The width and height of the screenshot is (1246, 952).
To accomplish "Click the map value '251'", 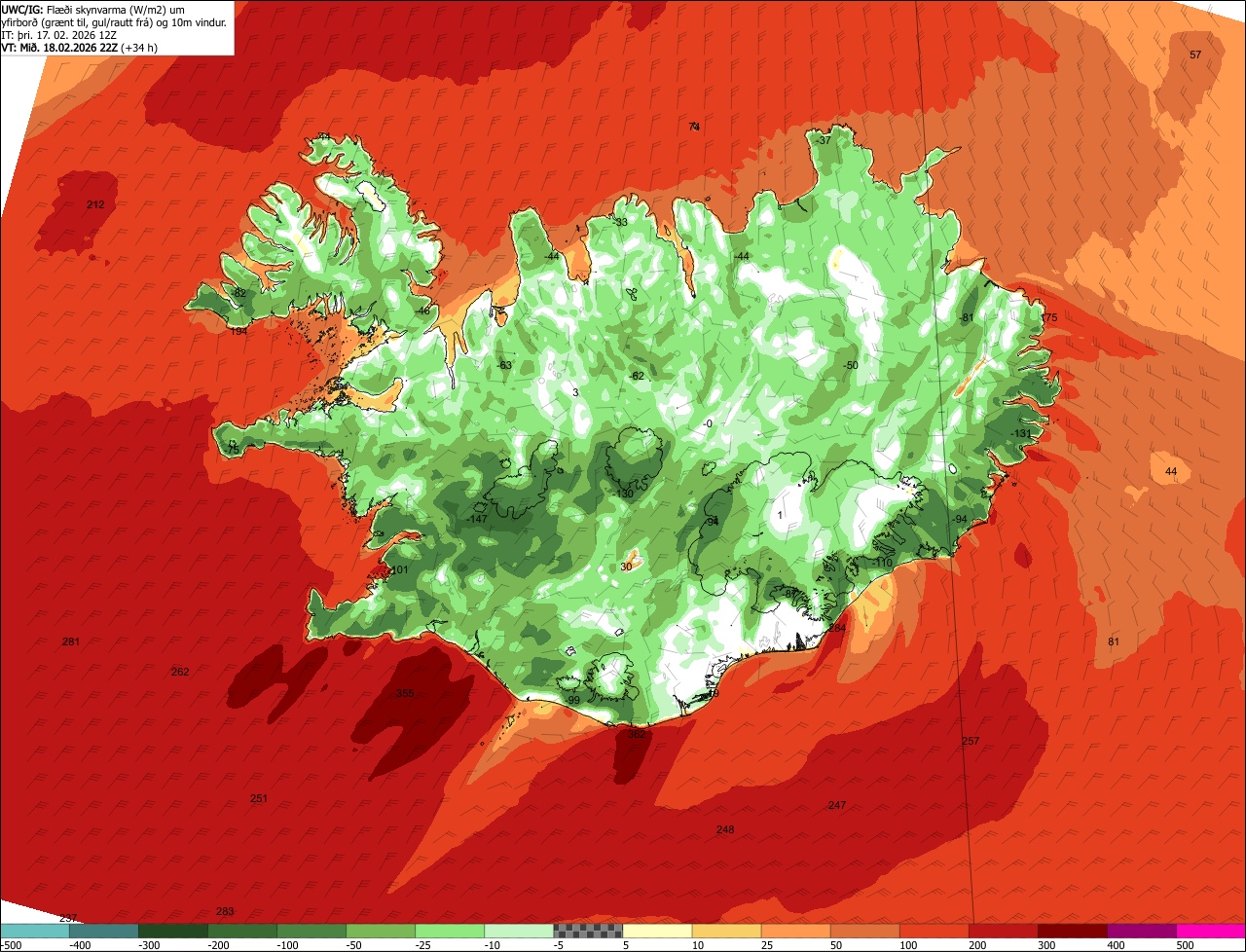I will click(258, 798).
